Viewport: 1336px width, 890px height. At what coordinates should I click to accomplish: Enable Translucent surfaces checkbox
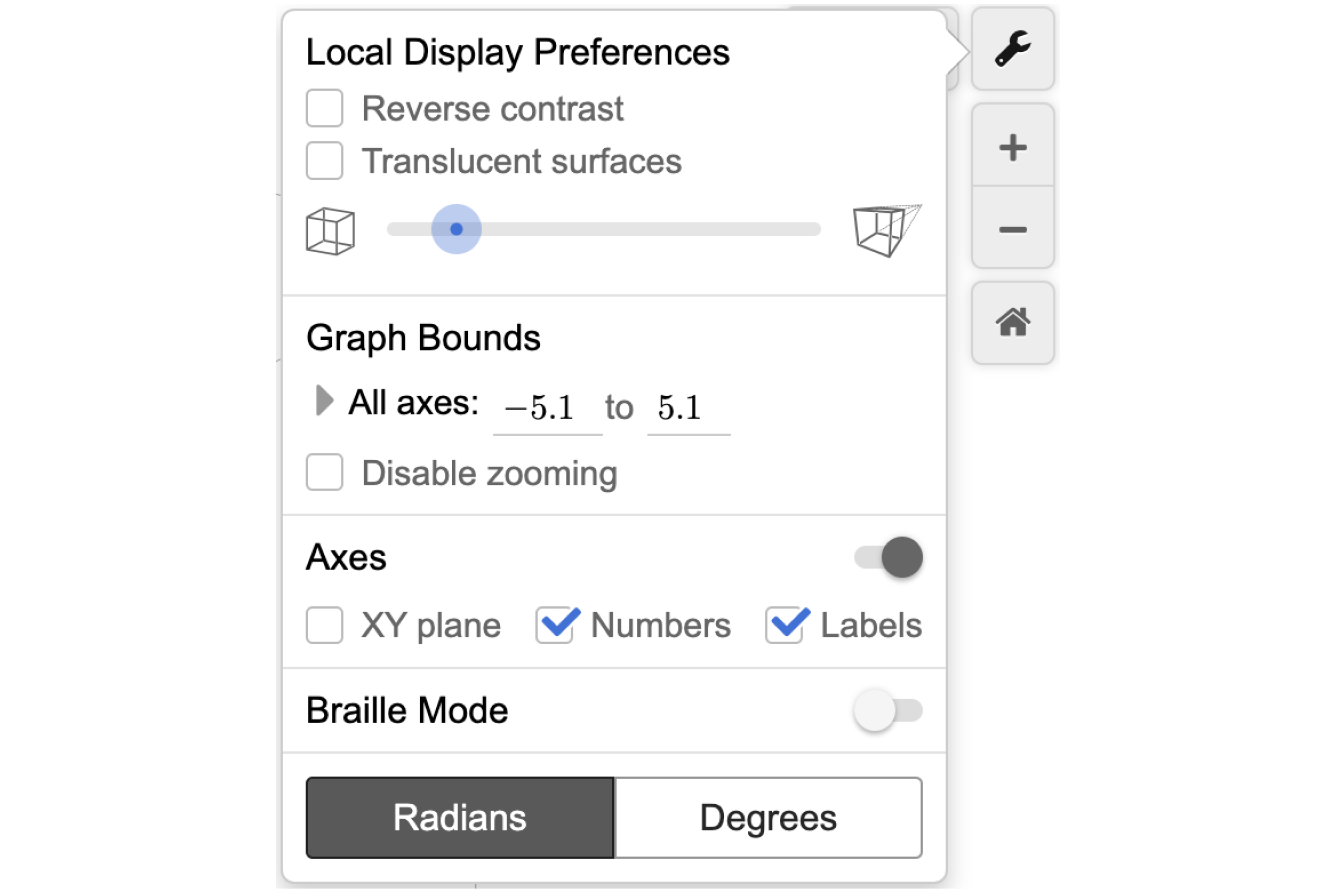point(325,161)
